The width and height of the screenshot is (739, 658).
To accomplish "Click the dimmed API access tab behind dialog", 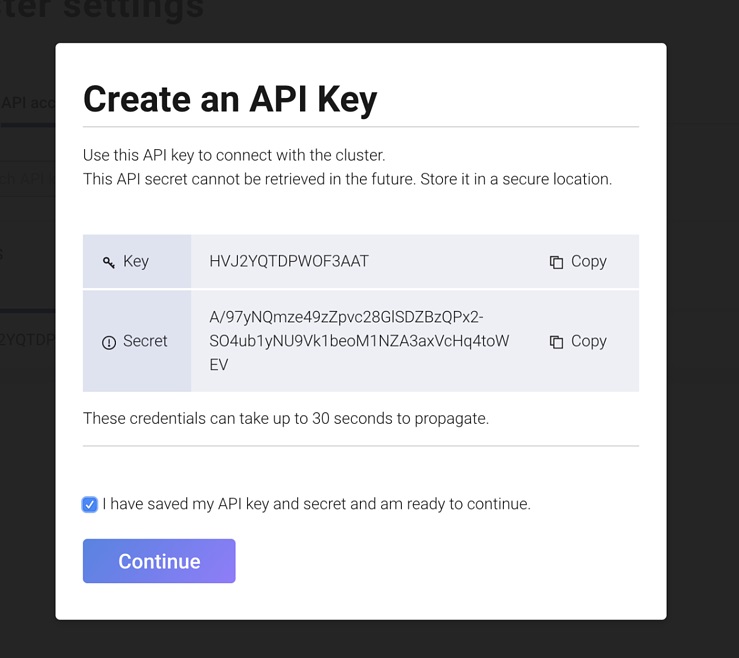I will pos(27,103).
